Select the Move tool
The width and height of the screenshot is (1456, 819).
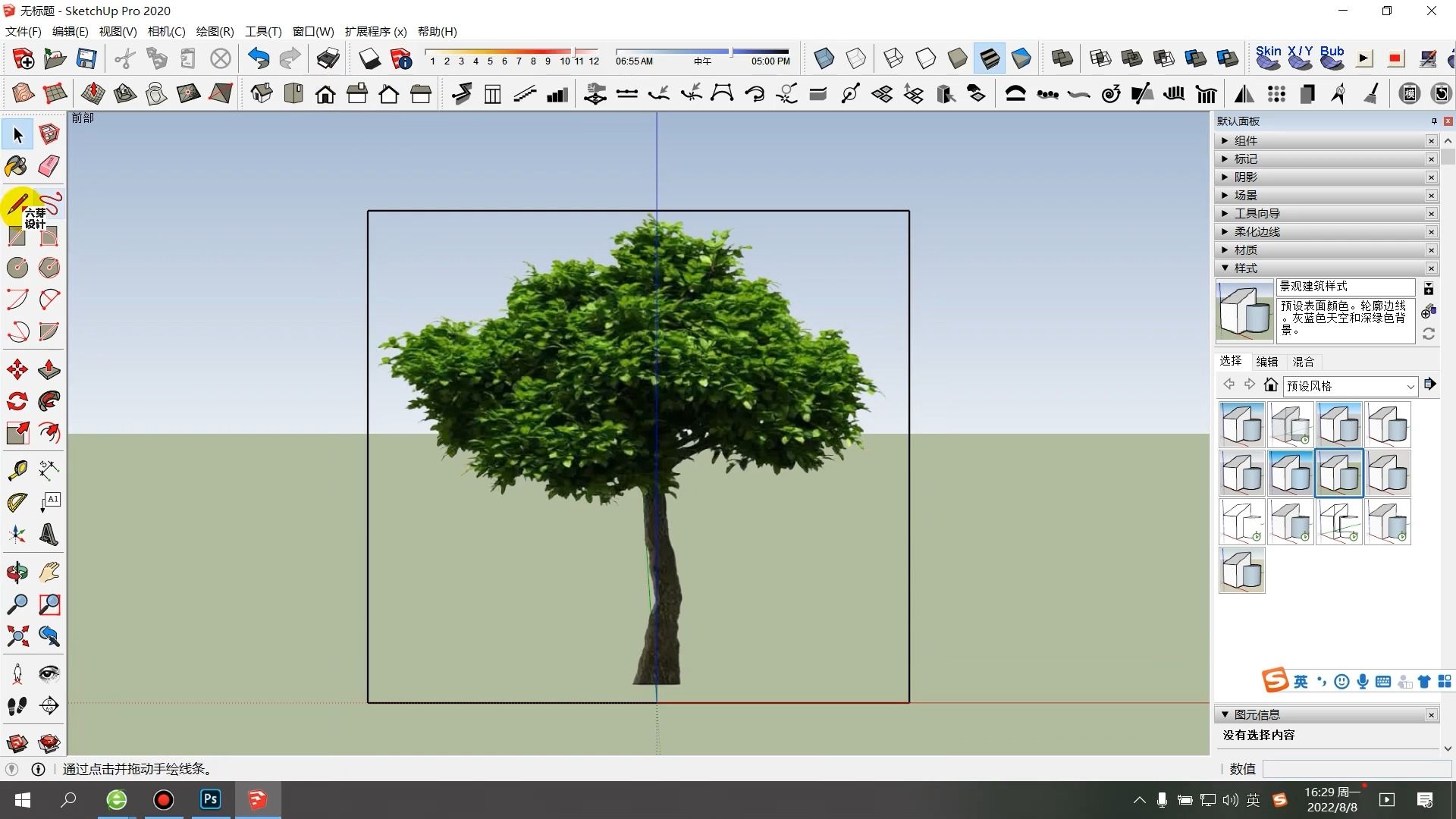pyautogui.click(x=17, y=369)
